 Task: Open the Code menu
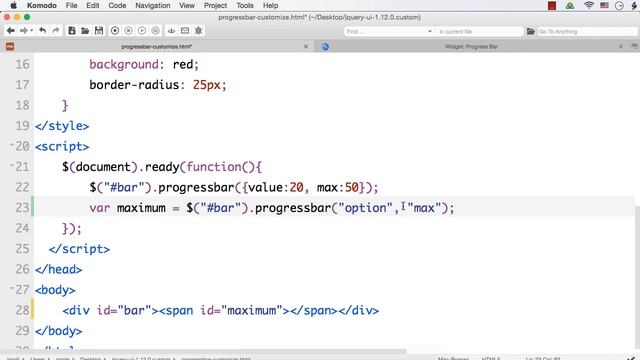[x=117, y=6]
